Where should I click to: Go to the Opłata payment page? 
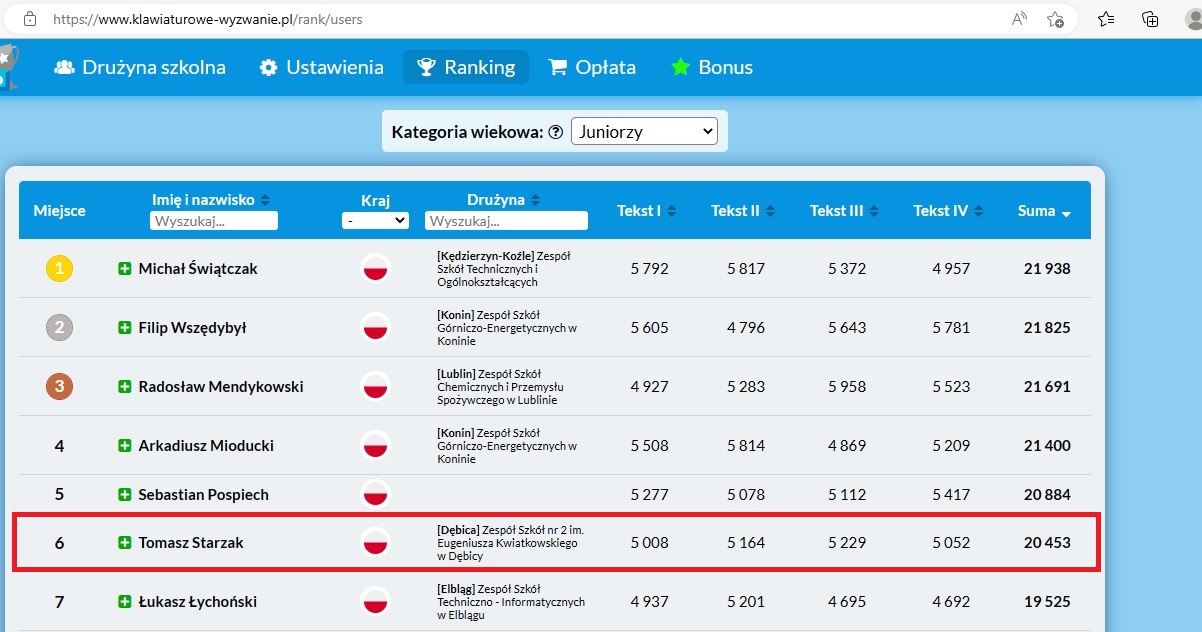click(x=592, y=67)
